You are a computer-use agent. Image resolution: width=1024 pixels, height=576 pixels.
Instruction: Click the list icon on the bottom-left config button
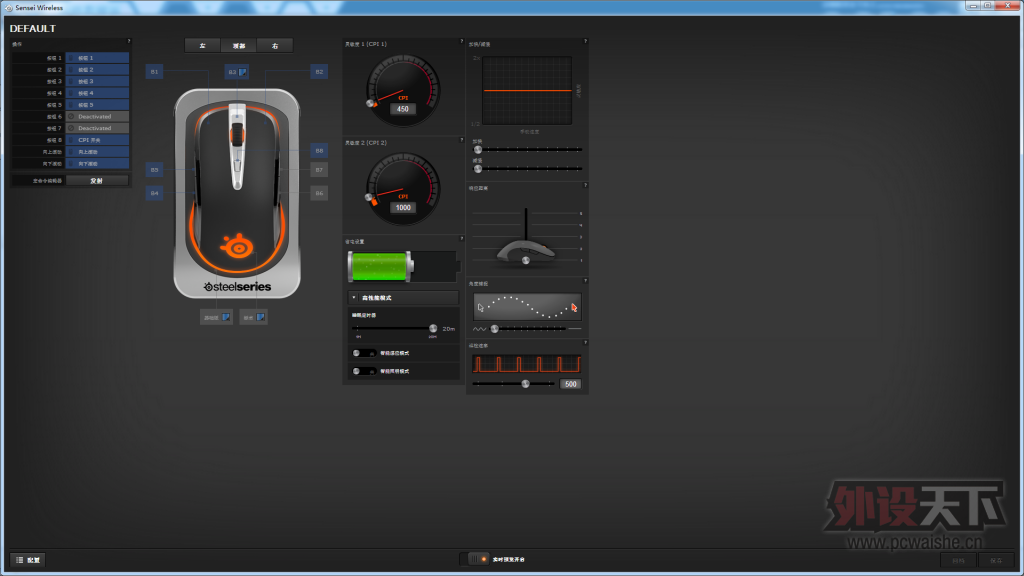[20, 560]
